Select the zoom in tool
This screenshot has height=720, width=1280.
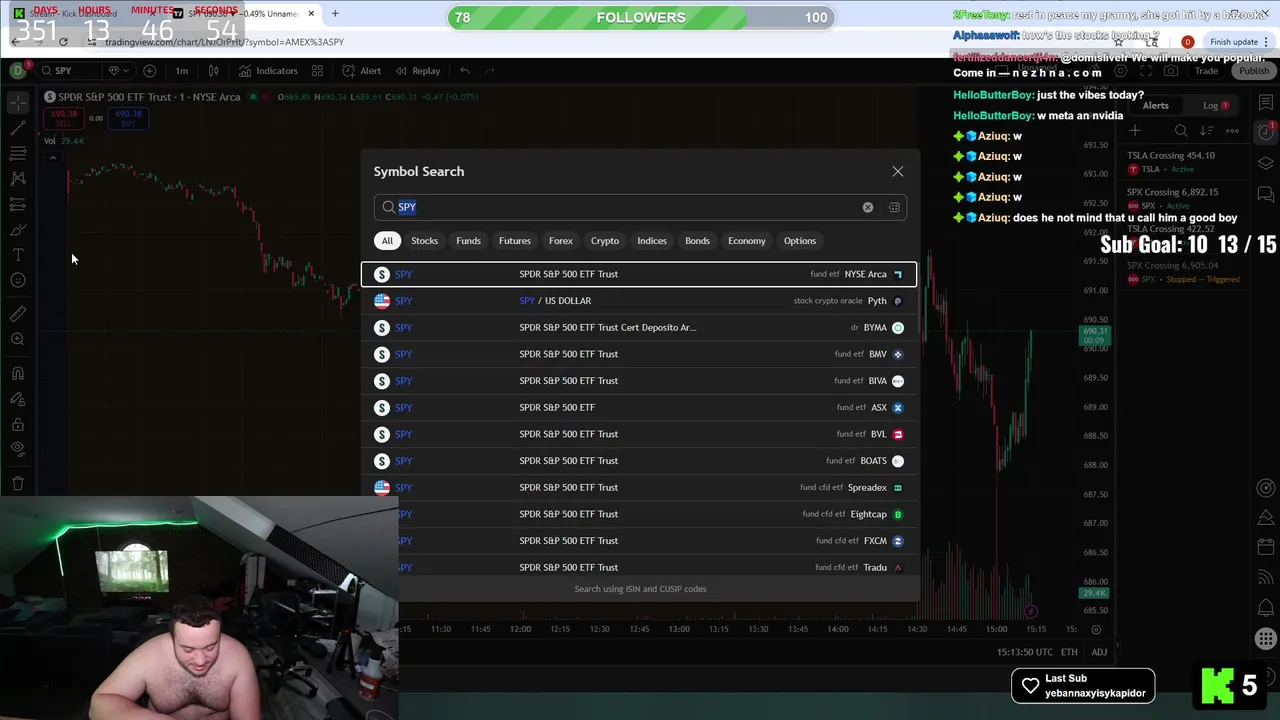click(x=18, y=340)
